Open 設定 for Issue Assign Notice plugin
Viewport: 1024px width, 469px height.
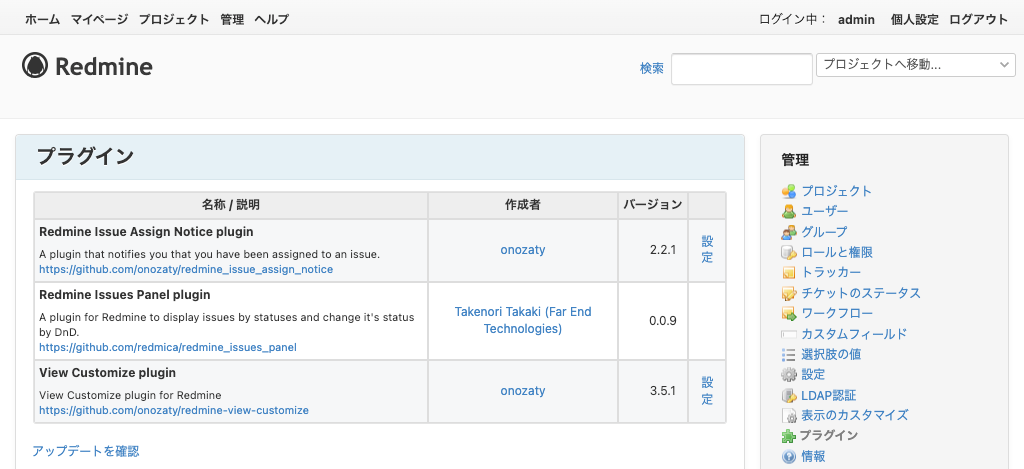coord(707,250)
